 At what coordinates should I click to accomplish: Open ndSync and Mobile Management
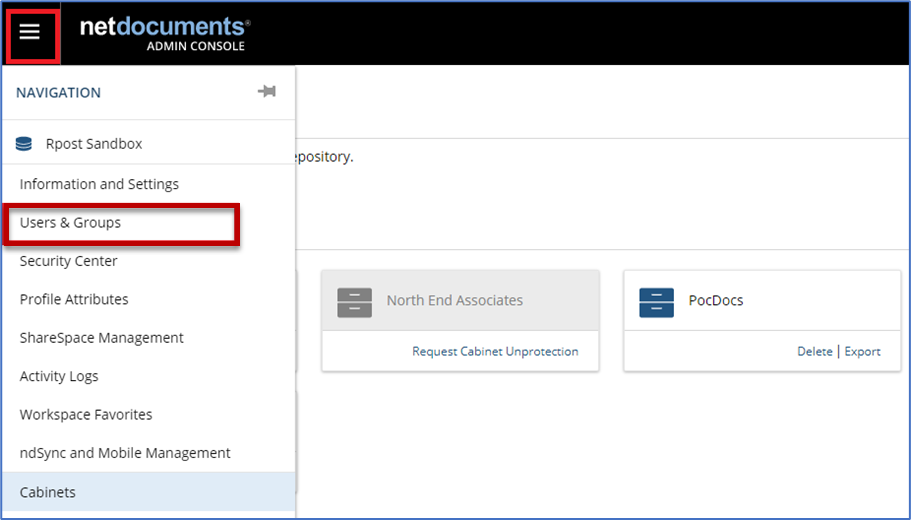[x=125, y=453]
